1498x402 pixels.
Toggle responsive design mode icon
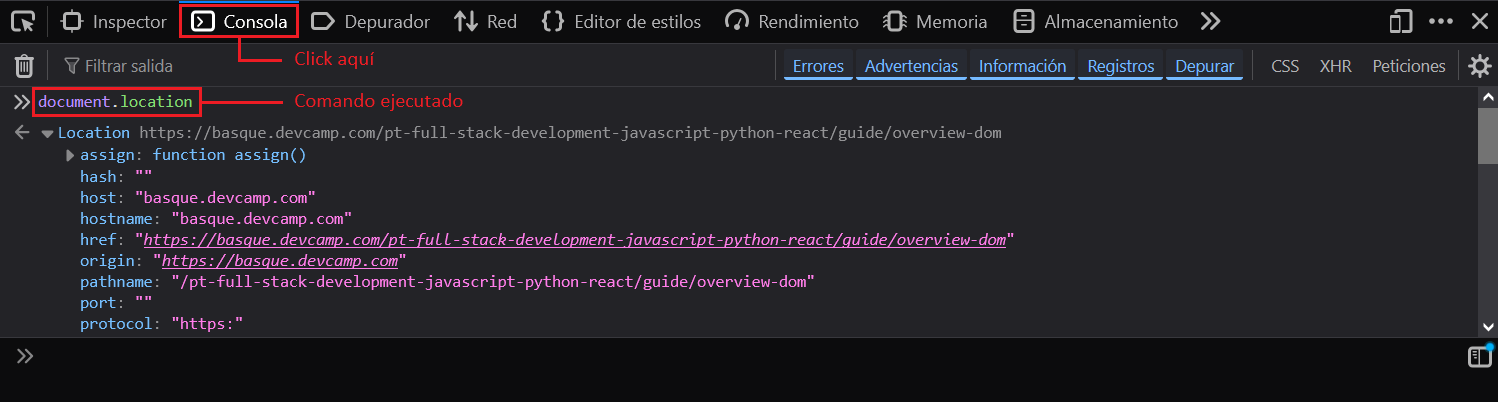pyautogui.click(x=1402, y=21)
